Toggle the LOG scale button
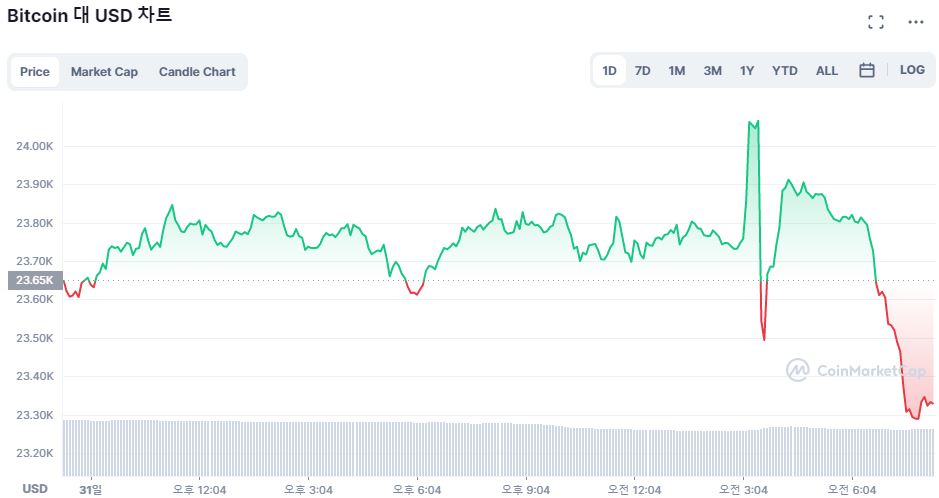This screenshot has height=498, width=939. [x=912, y=70]
